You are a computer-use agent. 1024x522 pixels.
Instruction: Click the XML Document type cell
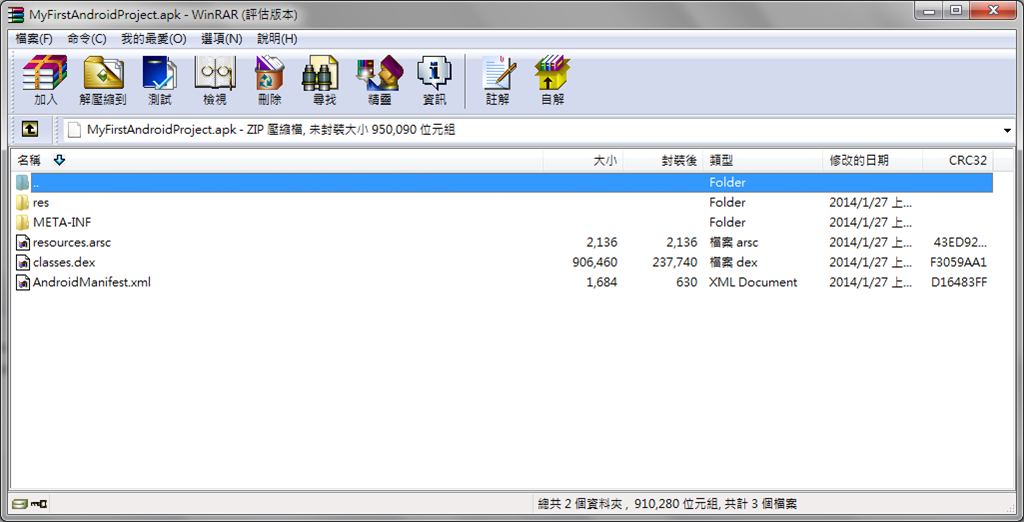click(753, 282)
